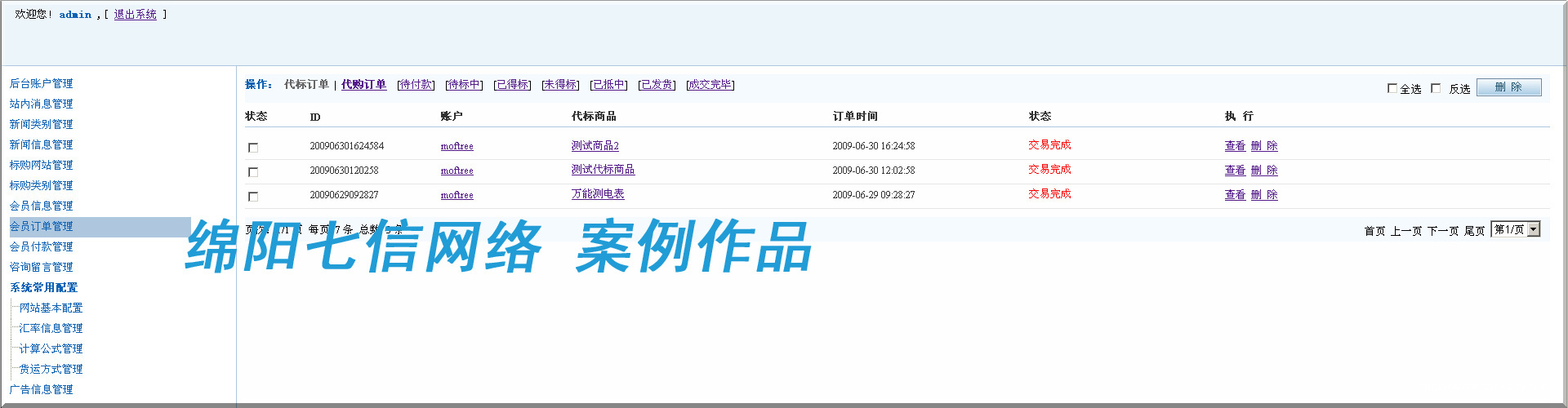Open the 第1/页 page dropdown
Image resolution: width=1568 pixels, height=408 pixels.
click(x=1533, y=229)
